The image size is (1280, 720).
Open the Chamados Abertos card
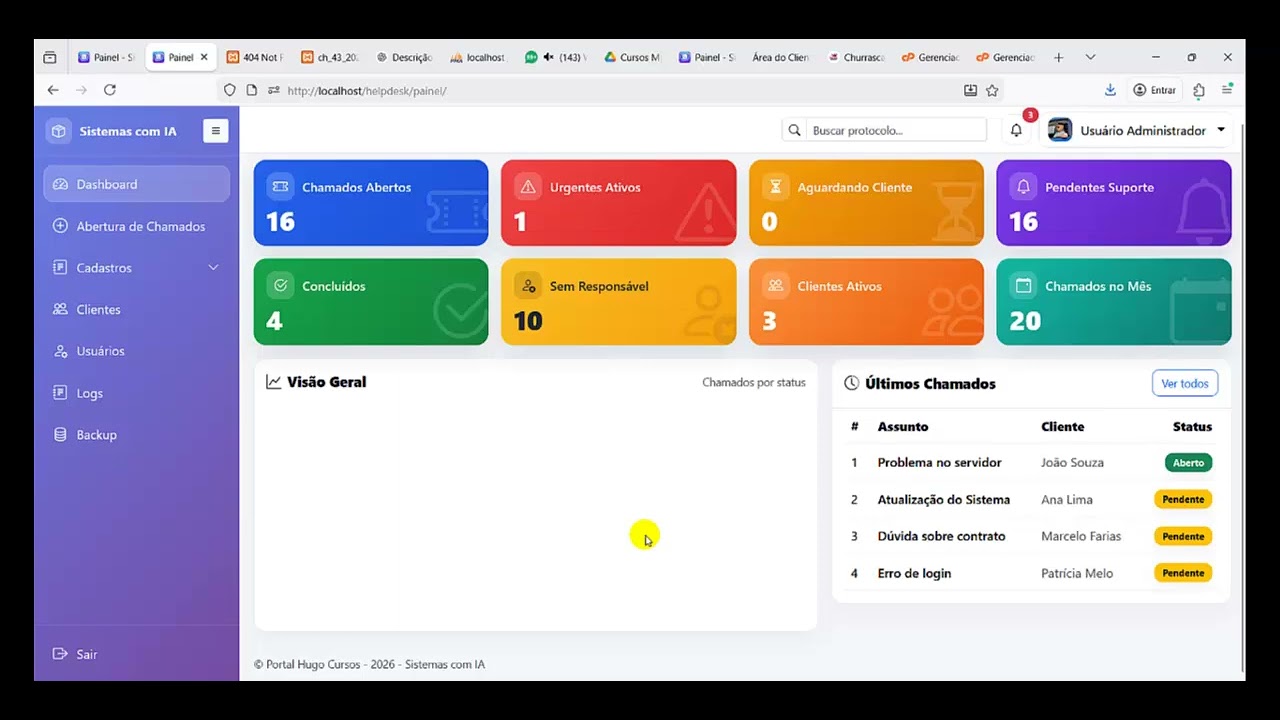(371, 203)
